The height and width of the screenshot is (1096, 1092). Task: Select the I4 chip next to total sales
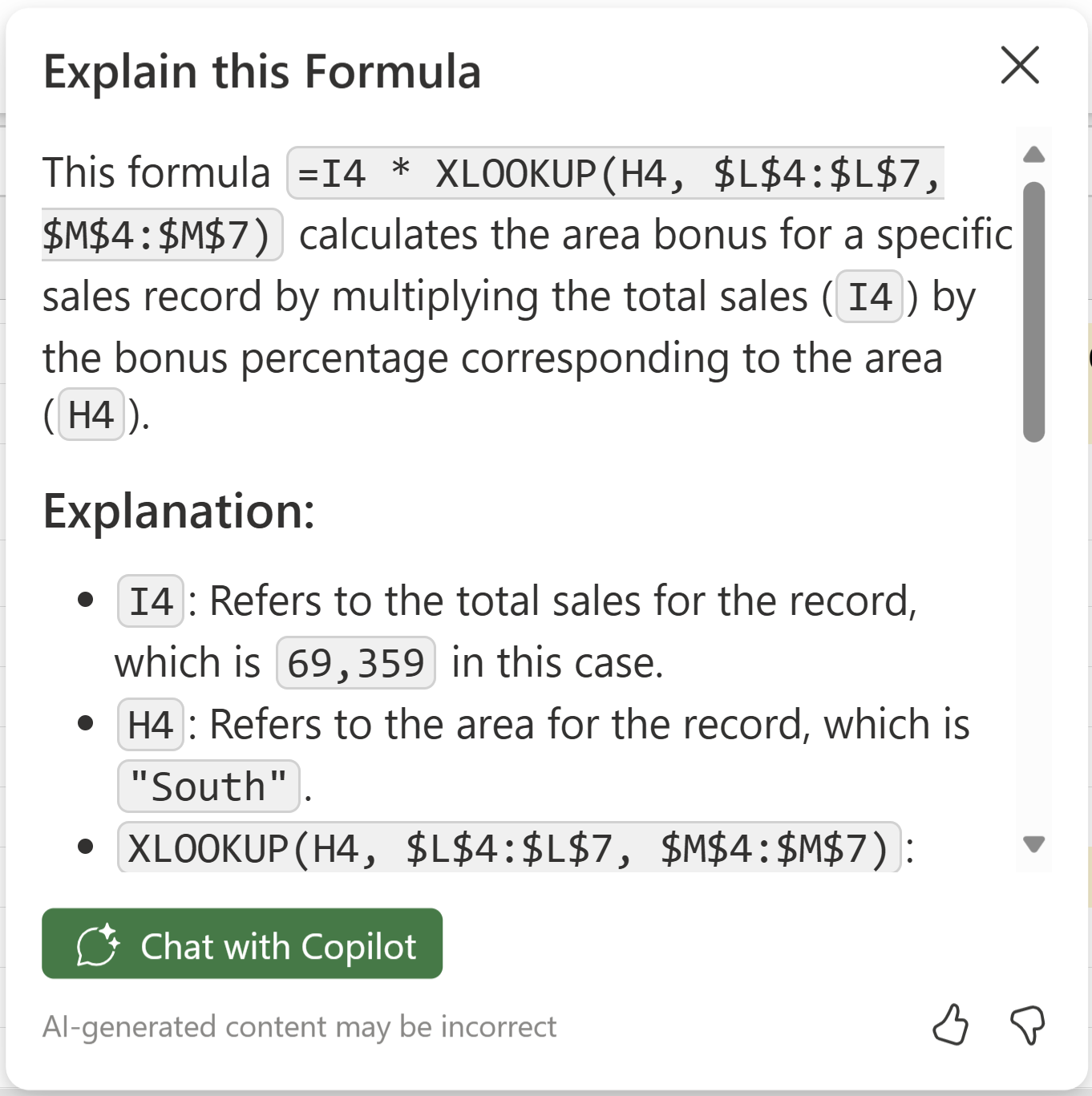click(x=870, y=297)
